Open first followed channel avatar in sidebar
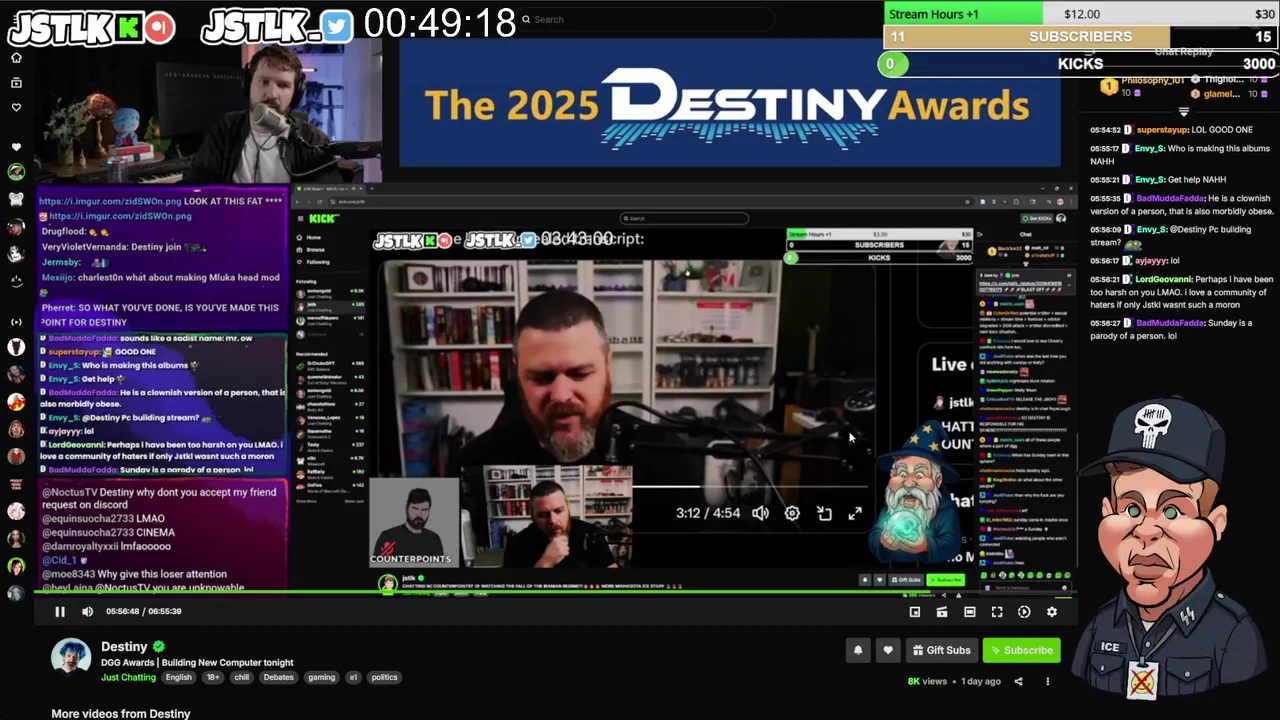 pos(16,172)
